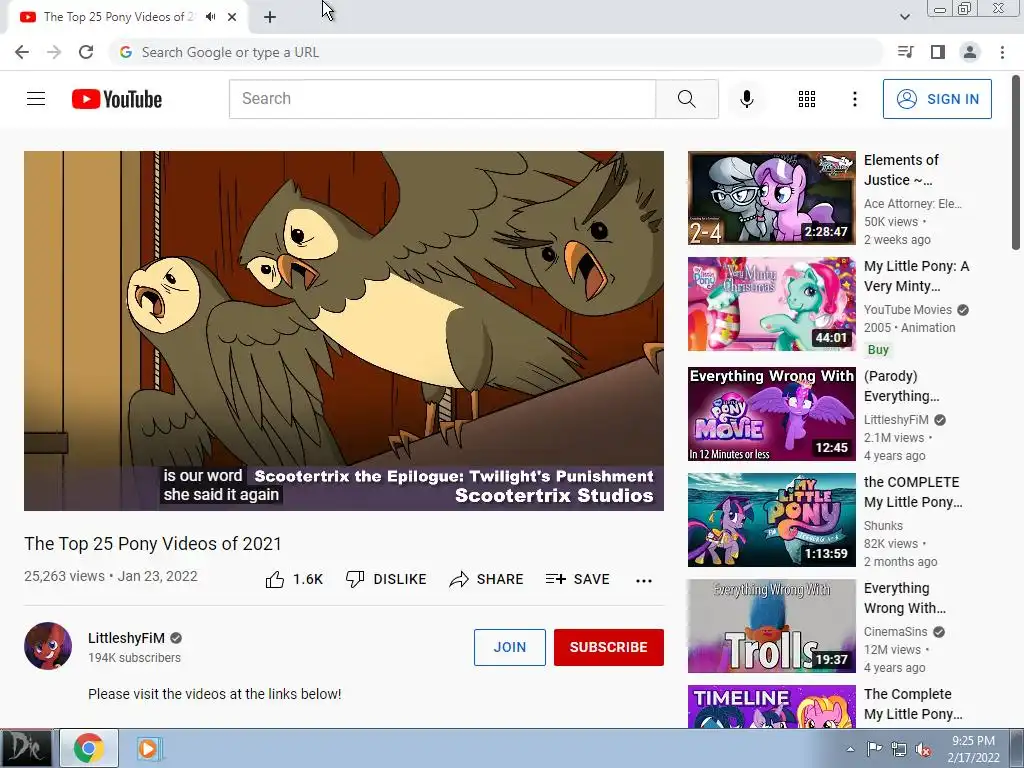Screen dimensions: 1024x768
Task: Open the COMPLETE My Little Pony thumbnail
Action: click(771, 520)
